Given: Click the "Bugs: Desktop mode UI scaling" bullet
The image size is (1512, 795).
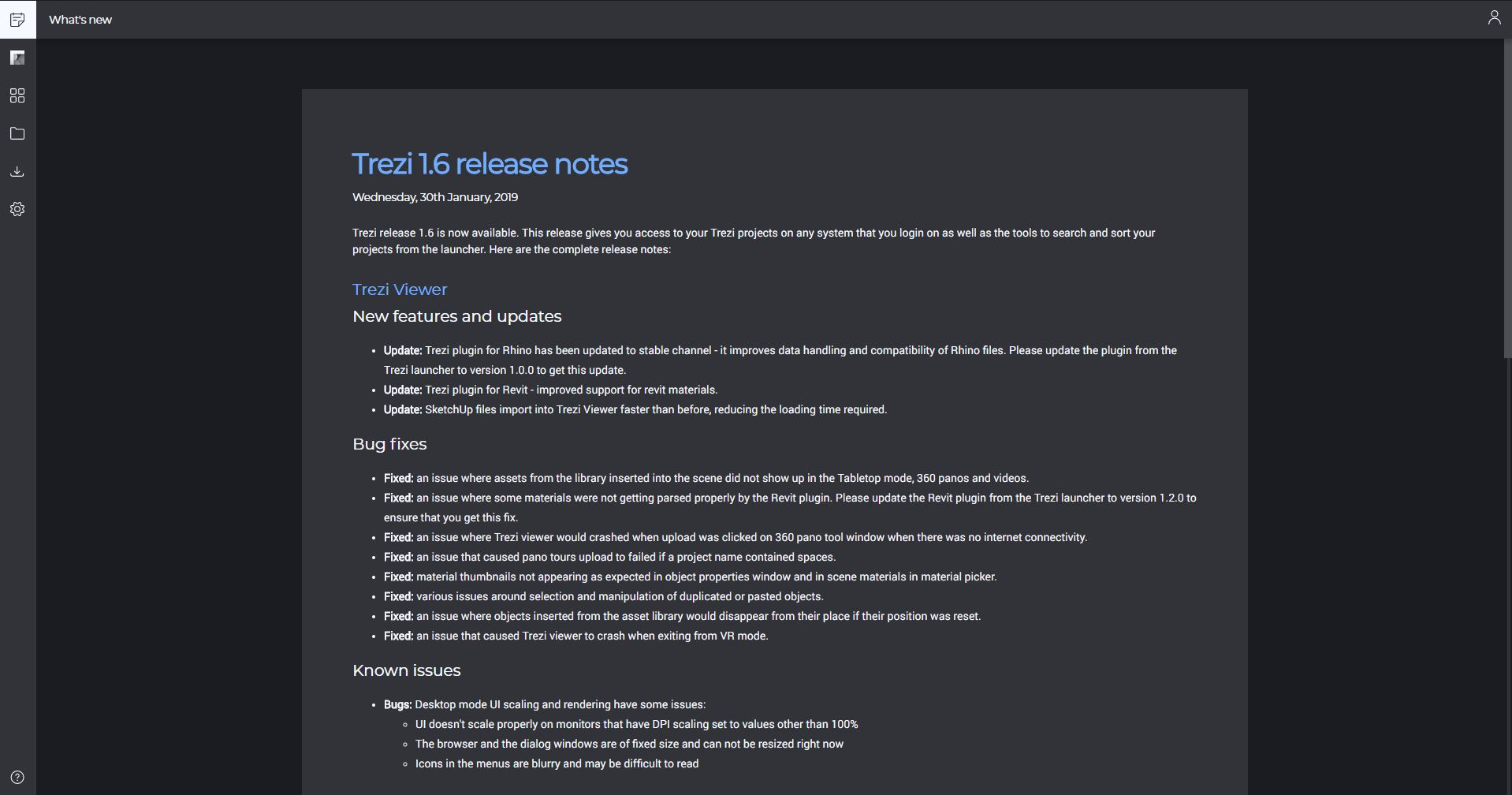Looking at the screenshot, I should pyautogui.click(x=545, y=704).
